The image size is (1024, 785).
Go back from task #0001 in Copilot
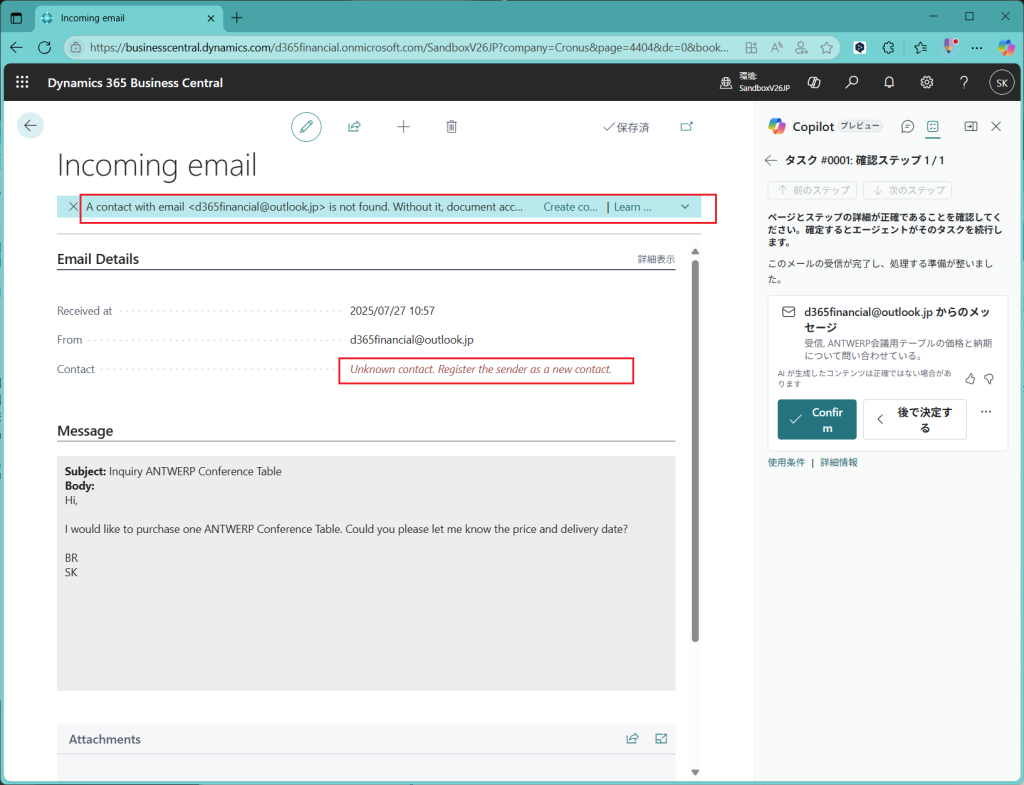tap(771, 160)
